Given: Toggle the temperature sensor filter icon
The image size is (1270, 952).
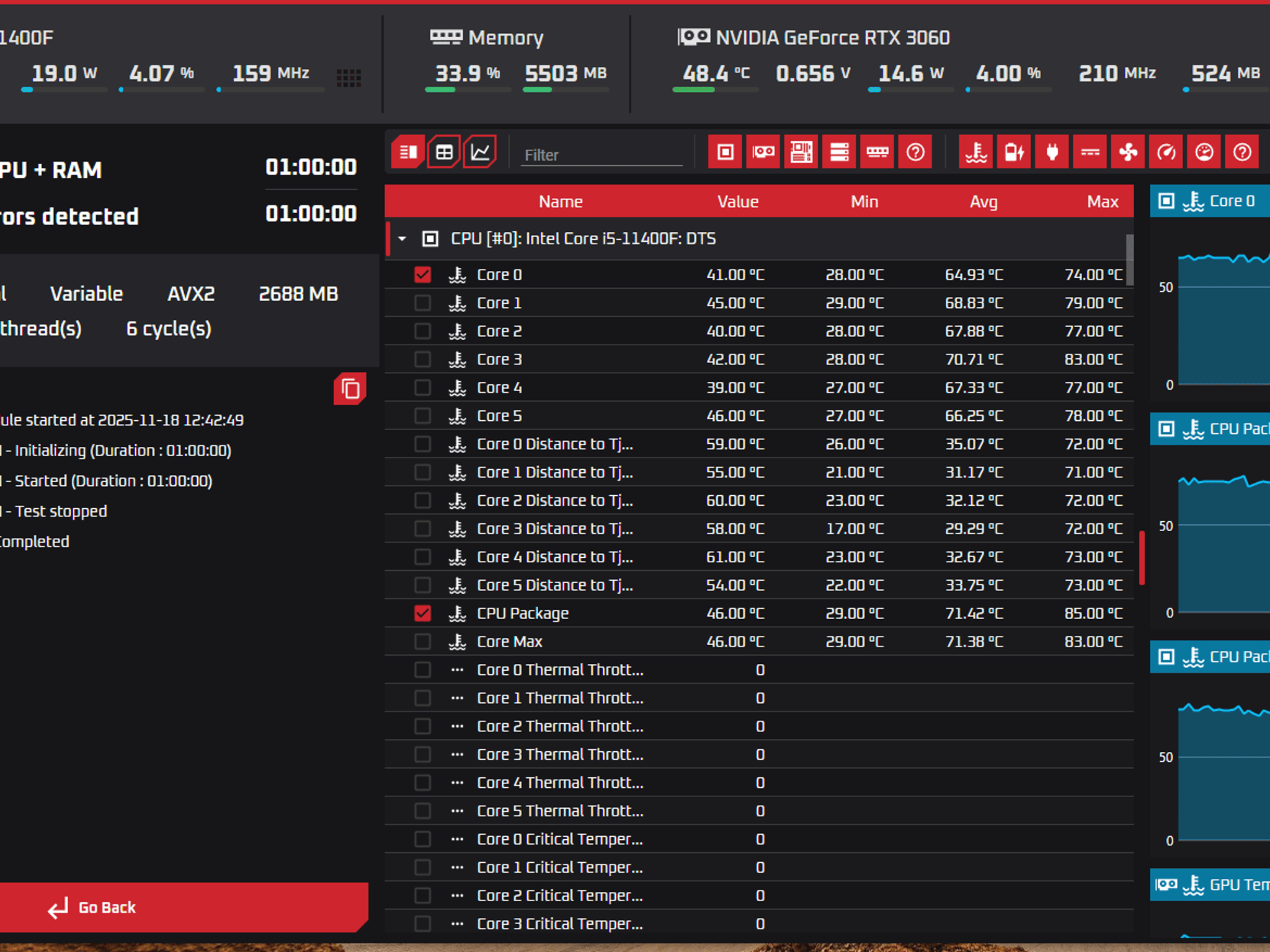Looking at the screenshot, I should (x=976, y=152).
